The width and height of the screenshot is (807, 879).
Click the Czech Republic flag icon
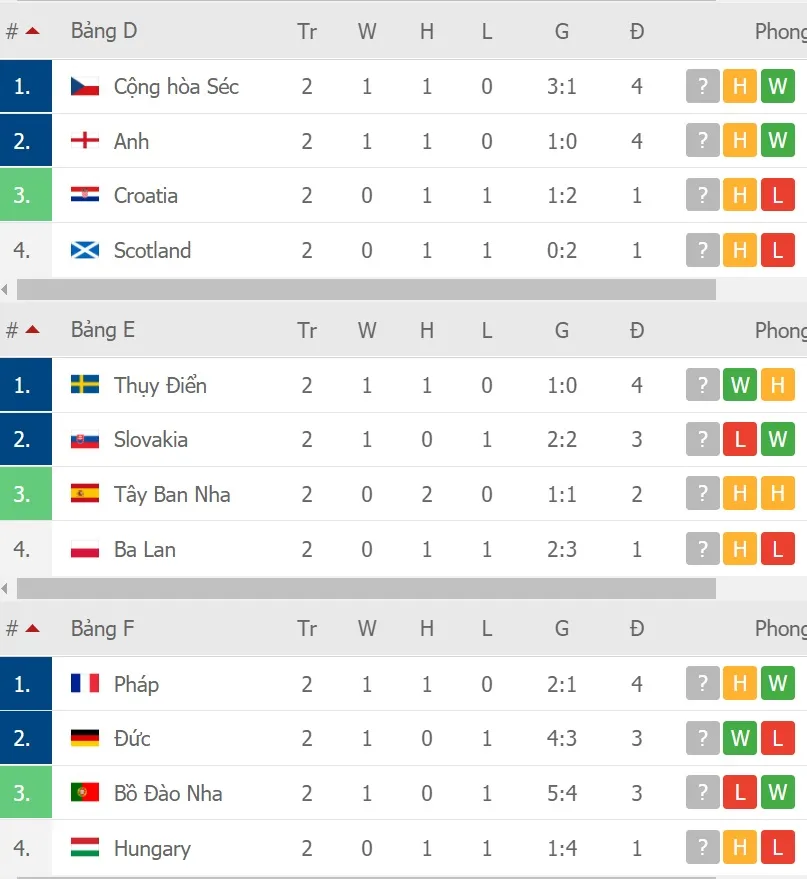coord(85,87)
